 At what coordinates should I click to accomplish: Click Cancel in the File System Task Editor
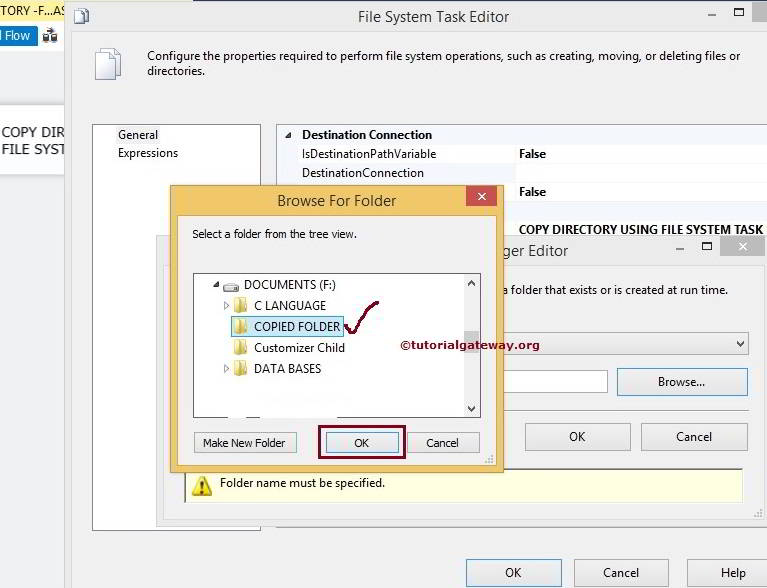tap(621, 573)
